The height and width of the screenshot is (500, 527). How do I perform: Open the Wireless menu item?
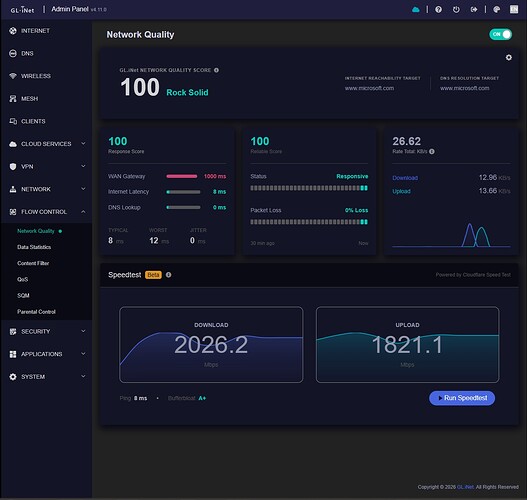pyautogui.click(x=46, y=76)
